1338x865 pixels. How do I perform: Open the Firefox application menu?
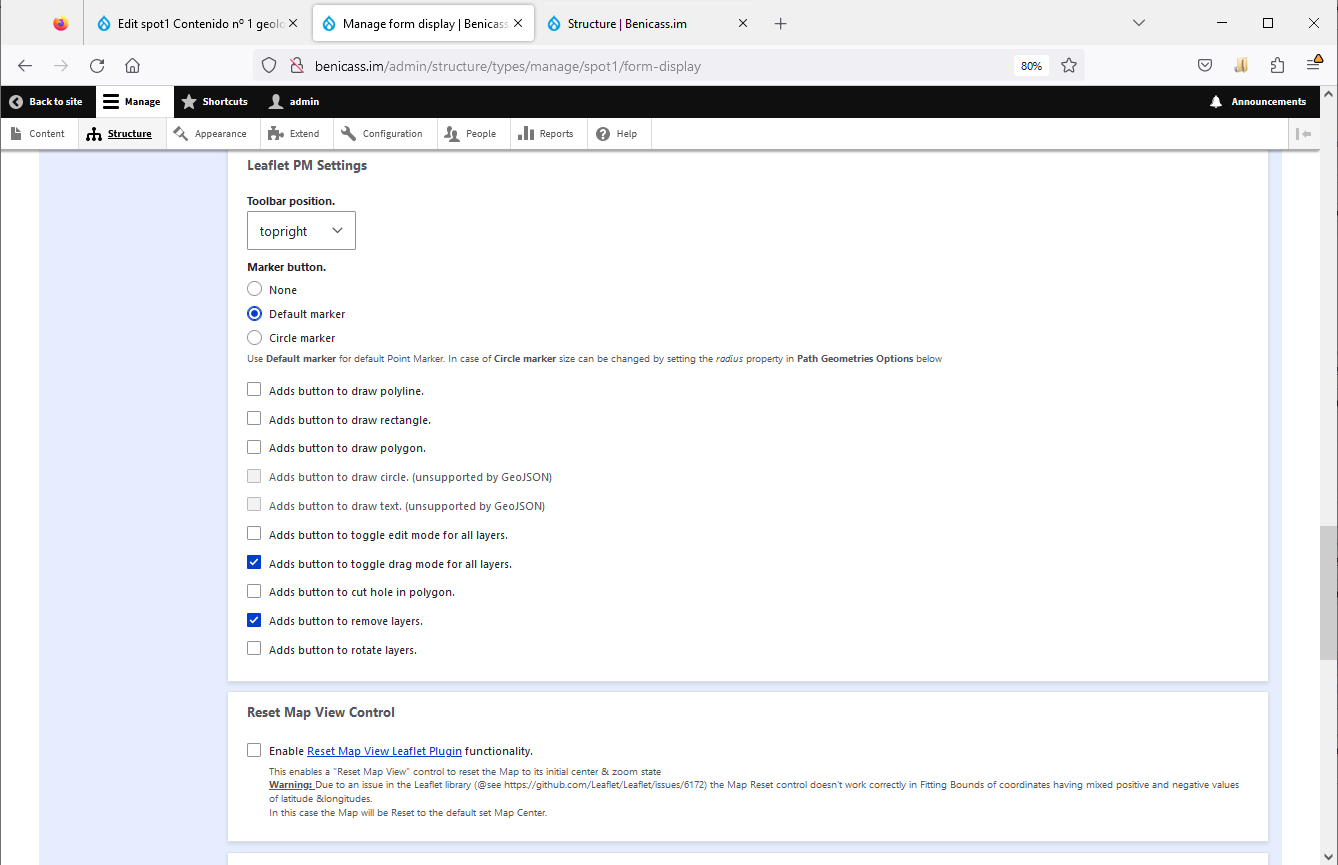tap(1314, 66)
